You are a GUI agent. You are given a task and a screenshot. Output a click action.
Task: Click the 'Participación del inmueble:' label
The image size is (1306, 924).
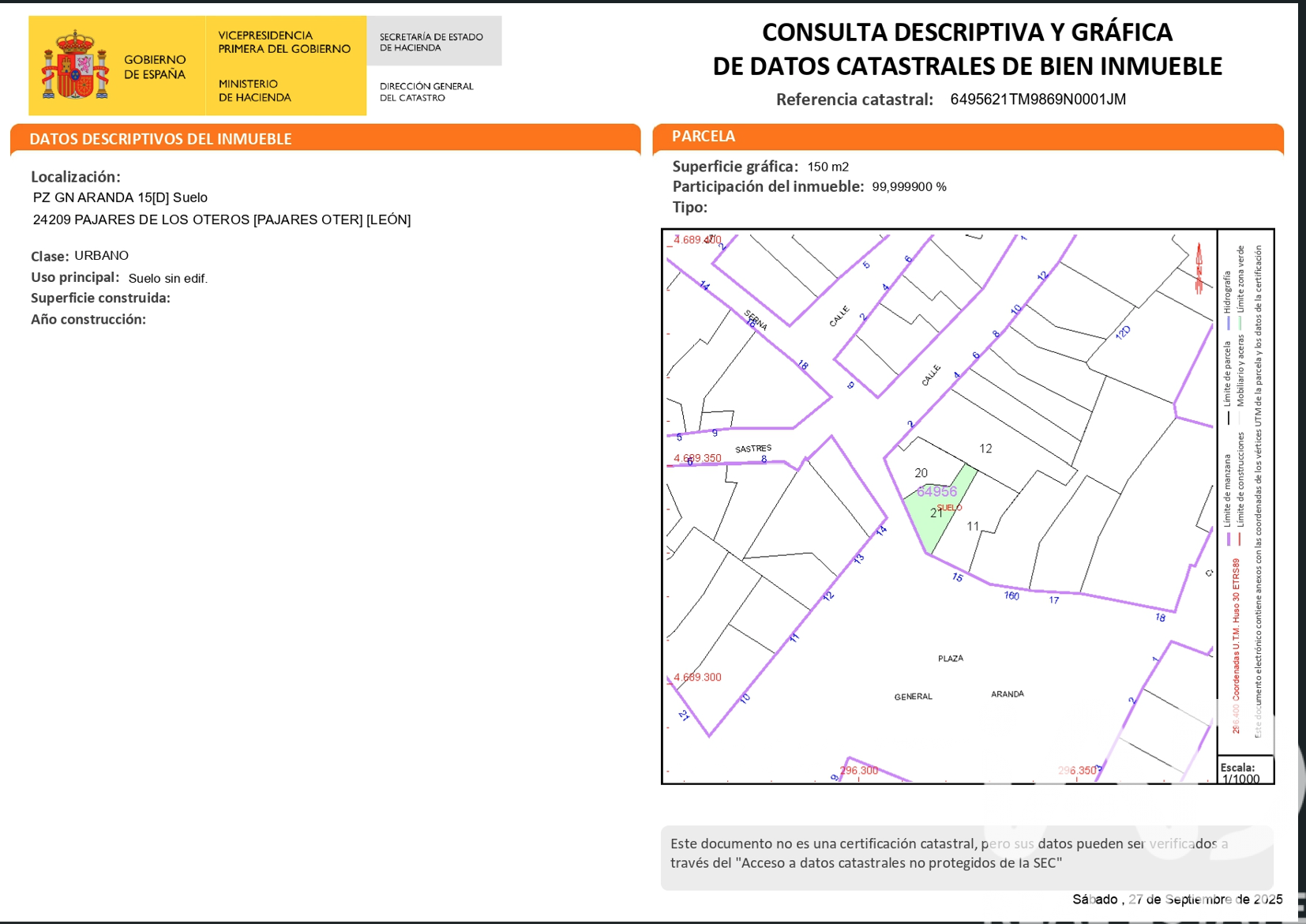(768, 186)
